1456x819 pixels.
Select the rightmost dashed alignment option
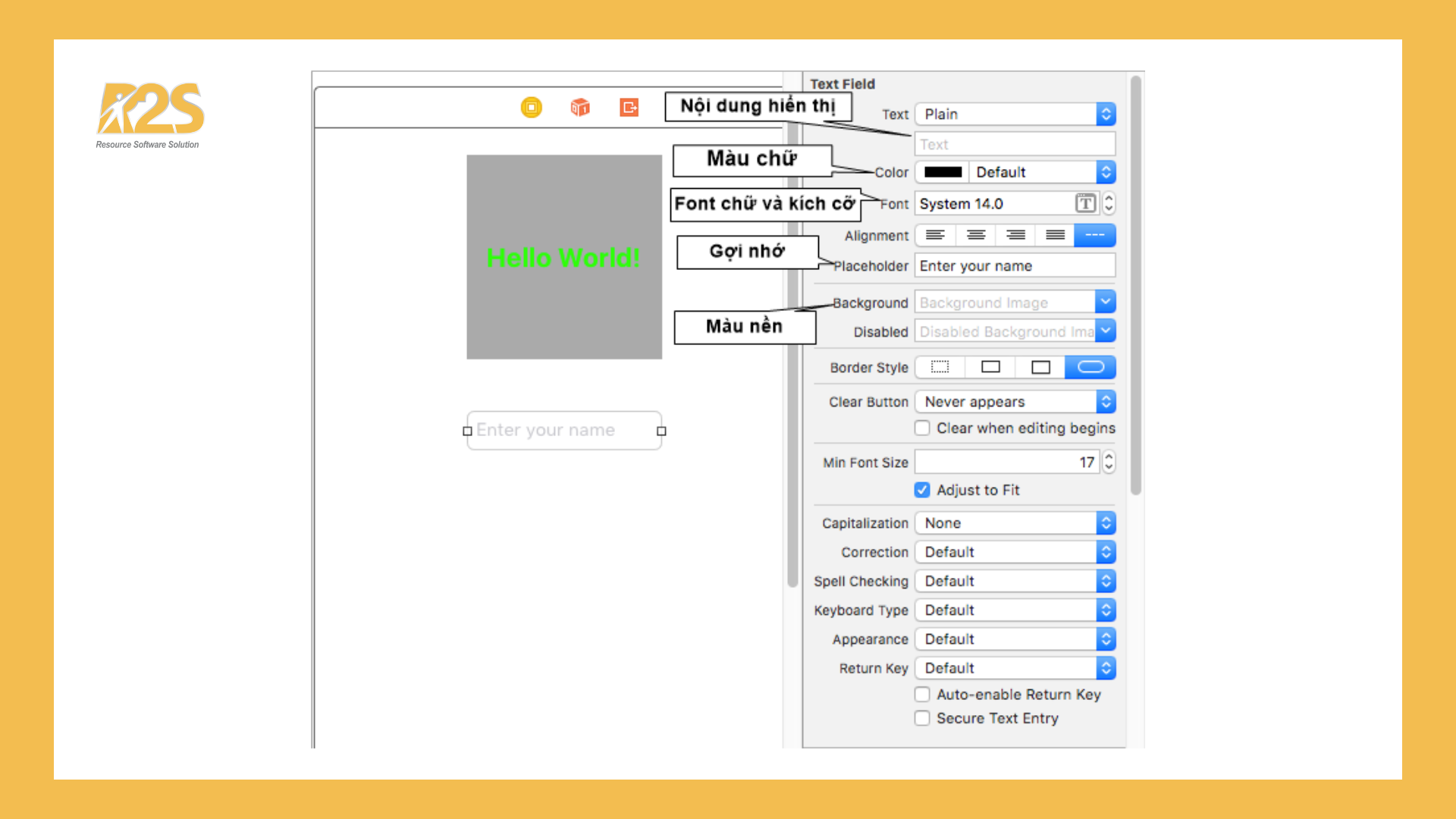point(1094,235)
